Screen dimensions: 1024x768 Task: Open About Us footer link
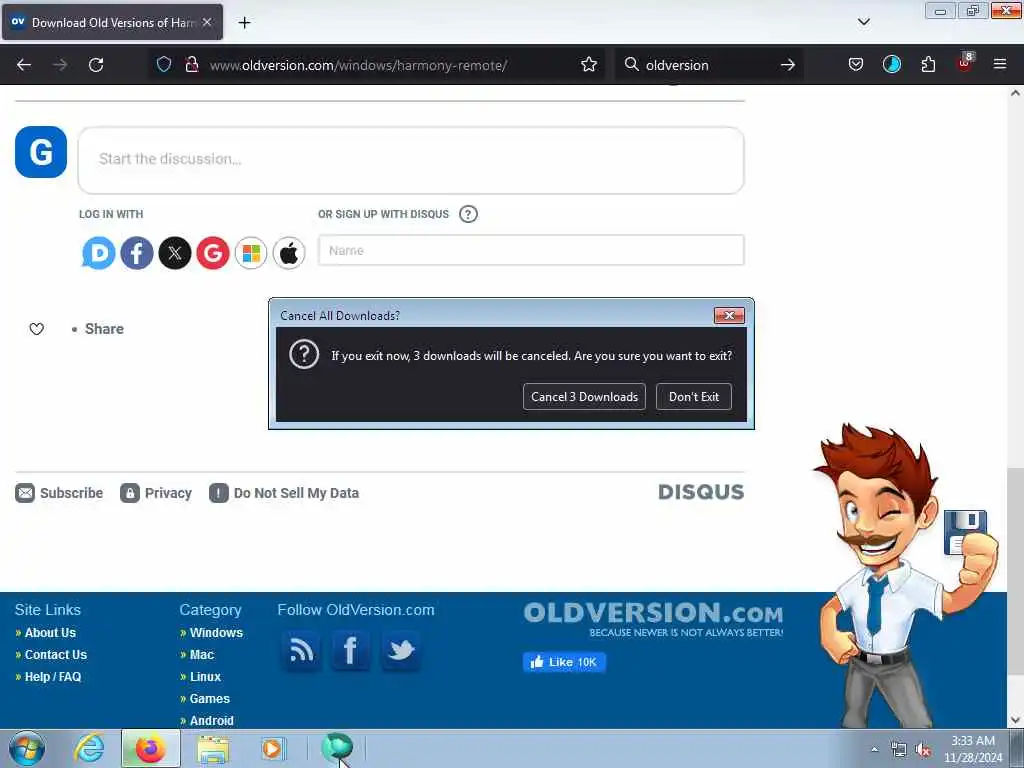50,632
